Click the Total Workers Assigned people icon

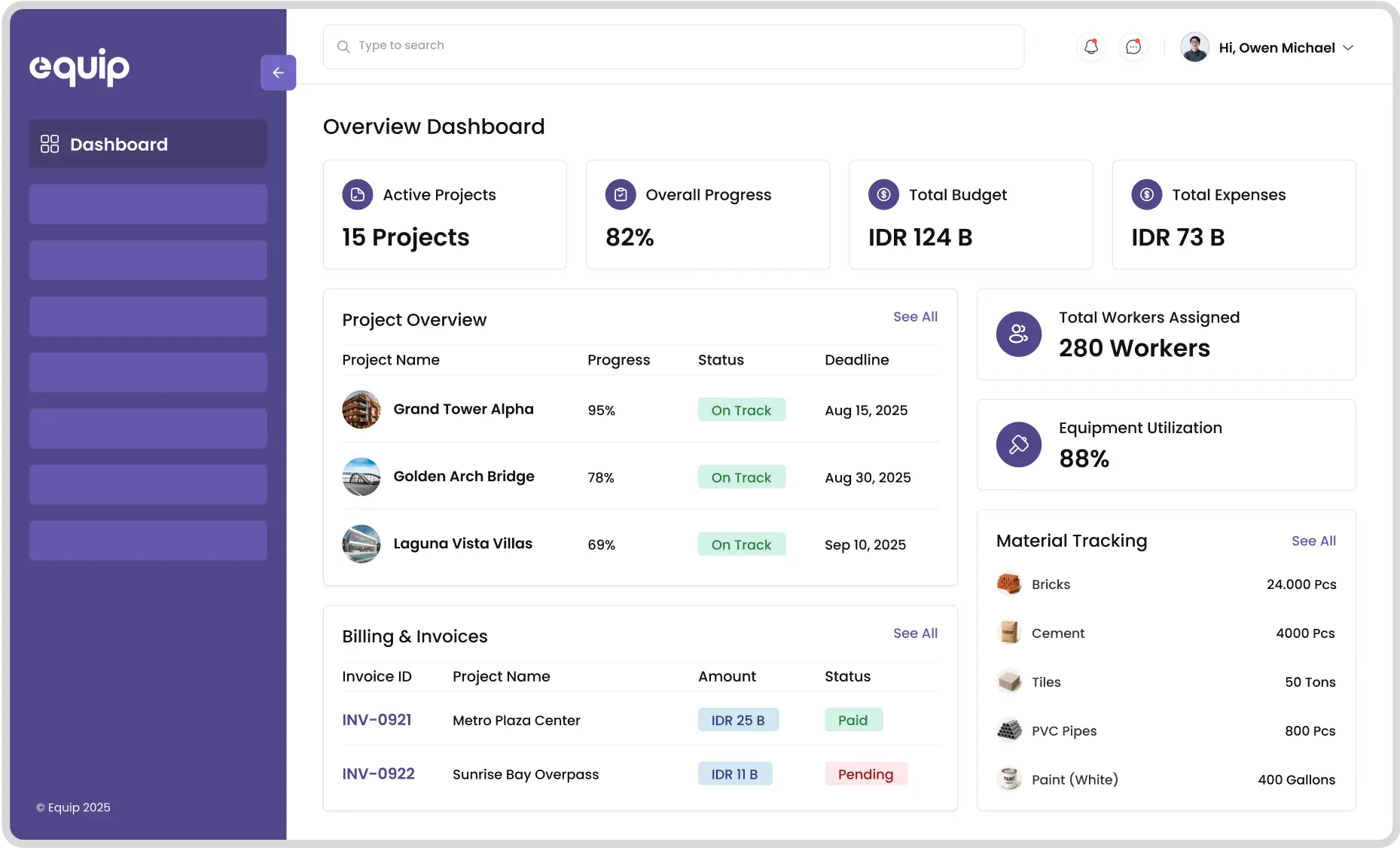tap(1018, 334)
